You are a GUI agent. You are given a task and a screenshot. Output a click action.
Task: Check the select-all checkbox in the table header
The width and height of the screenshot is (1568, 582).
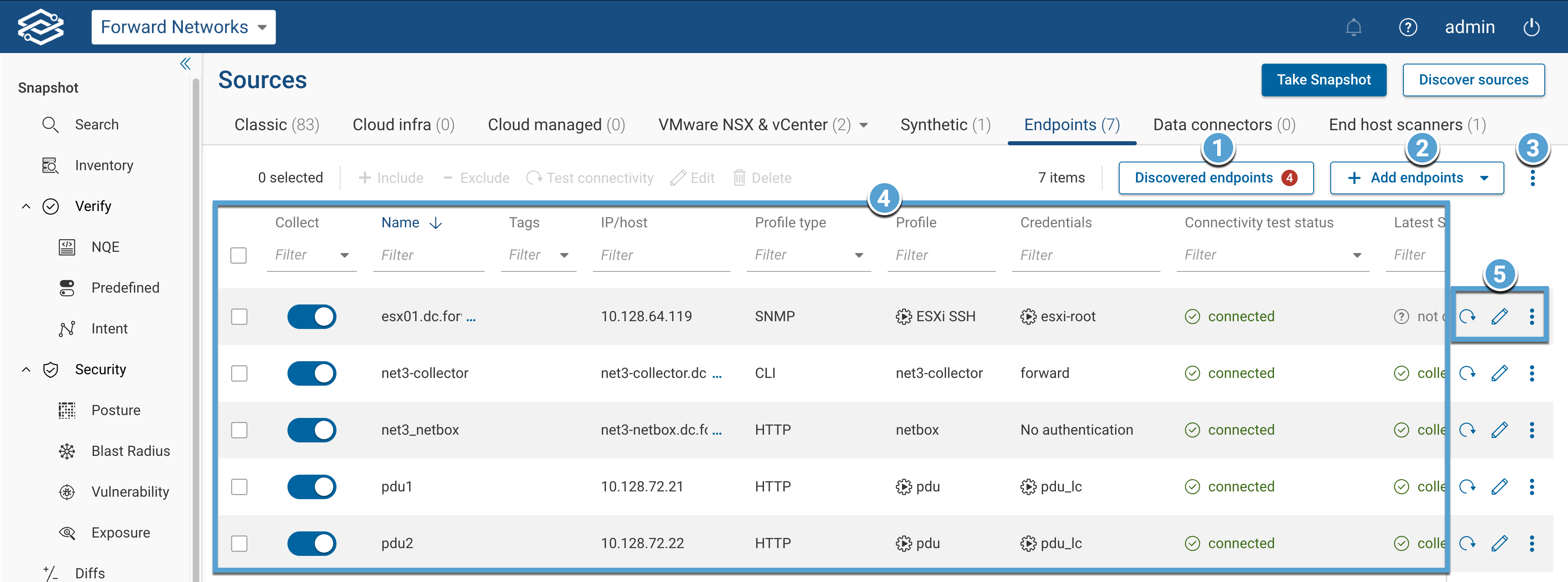[238, 255]
